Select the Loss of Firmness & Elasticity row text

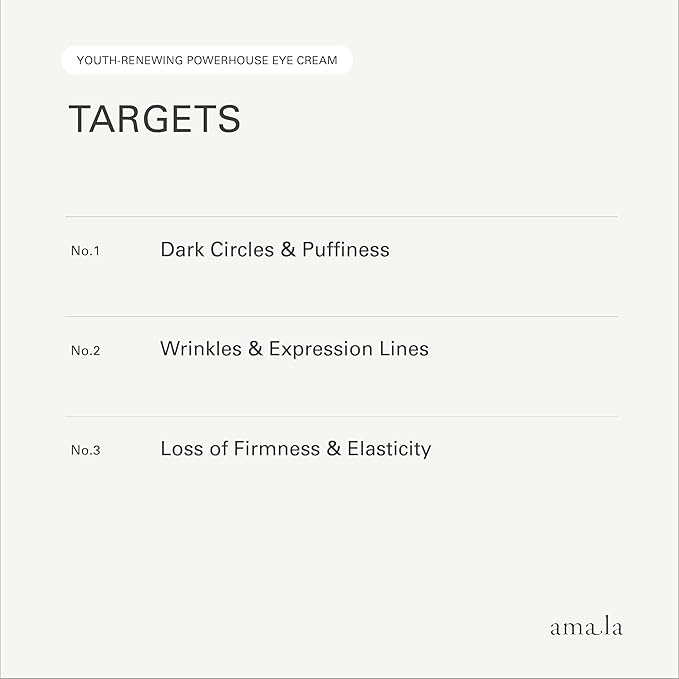click(x=295, y=449)
